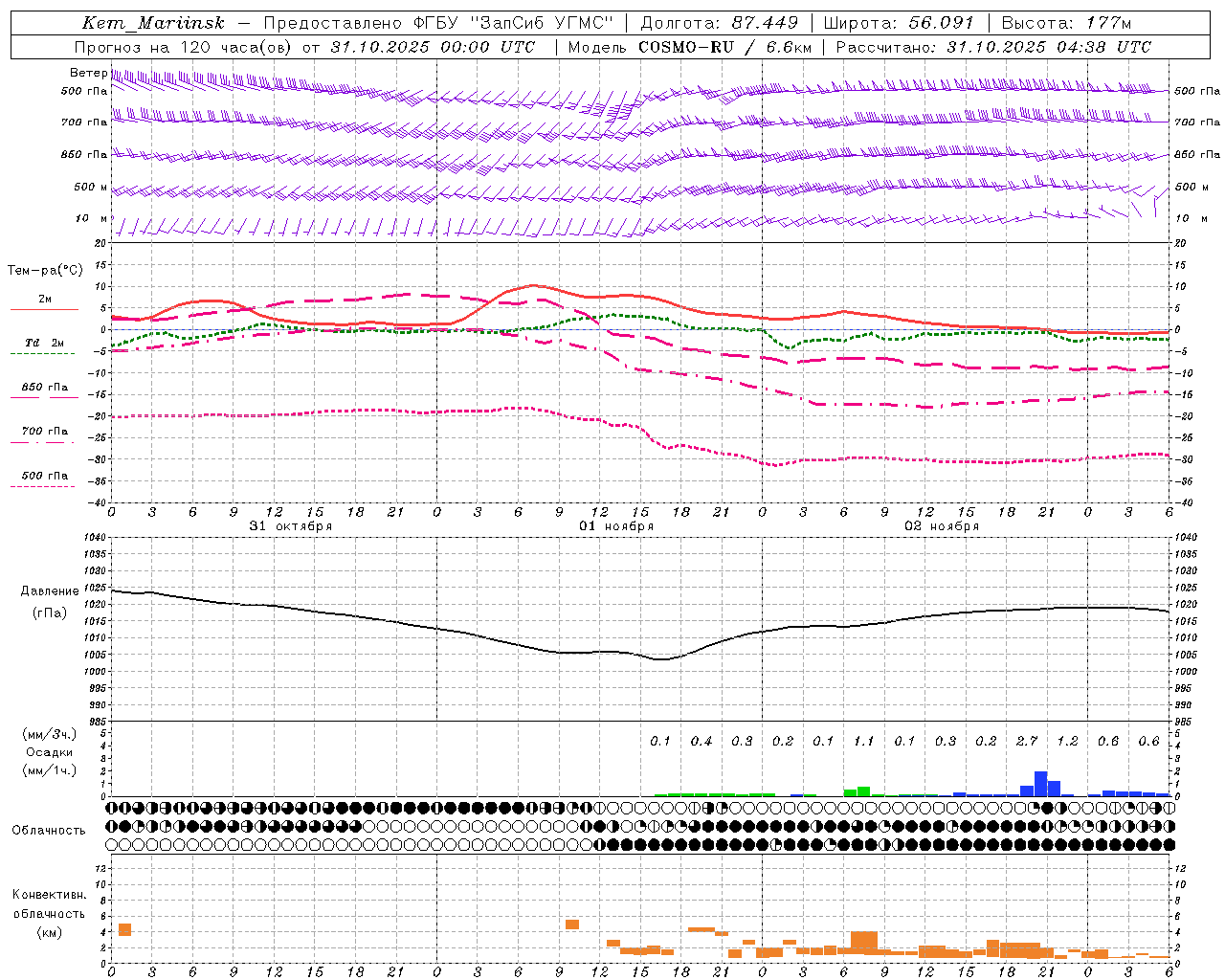Screen dimensions: 1225x980
Task: Click 'Прогноз на 120 часа(ов)' forecast text
Action: (x=184, y=47)
